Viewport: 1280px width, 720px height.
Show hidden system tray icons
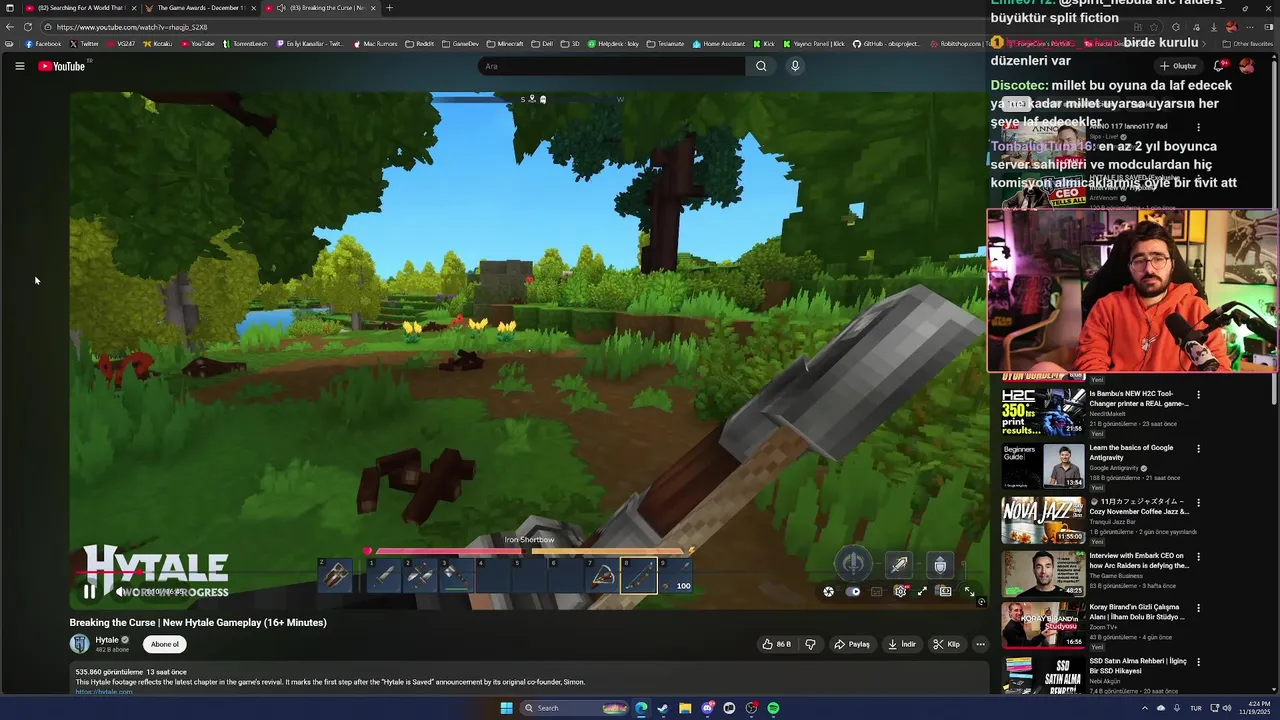pos(1145,708)
